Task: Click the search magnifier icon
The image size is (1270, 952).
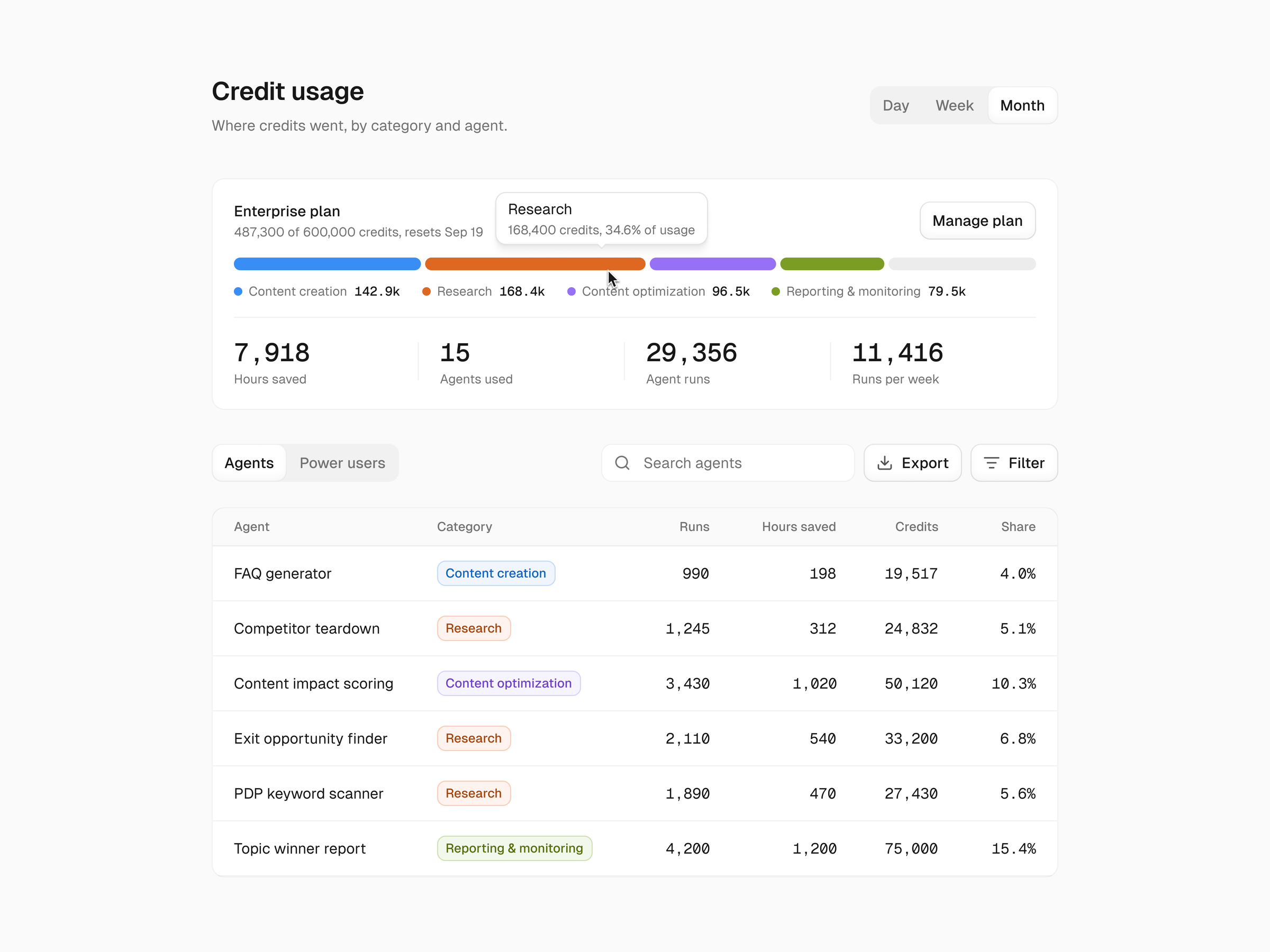Action: point(622,463)
